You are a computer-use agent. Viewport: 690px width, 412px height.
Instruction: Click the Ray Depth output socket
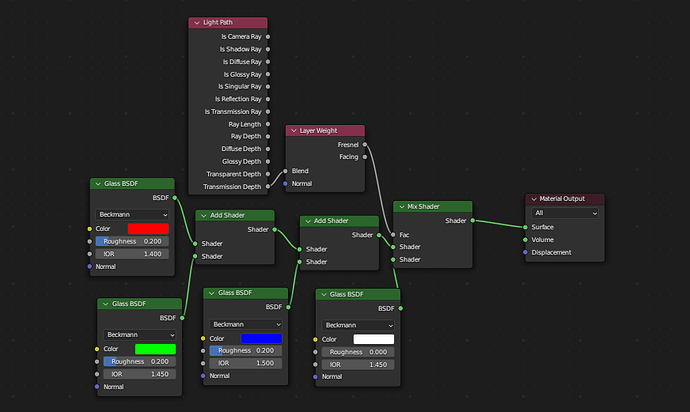coord(268,136)
